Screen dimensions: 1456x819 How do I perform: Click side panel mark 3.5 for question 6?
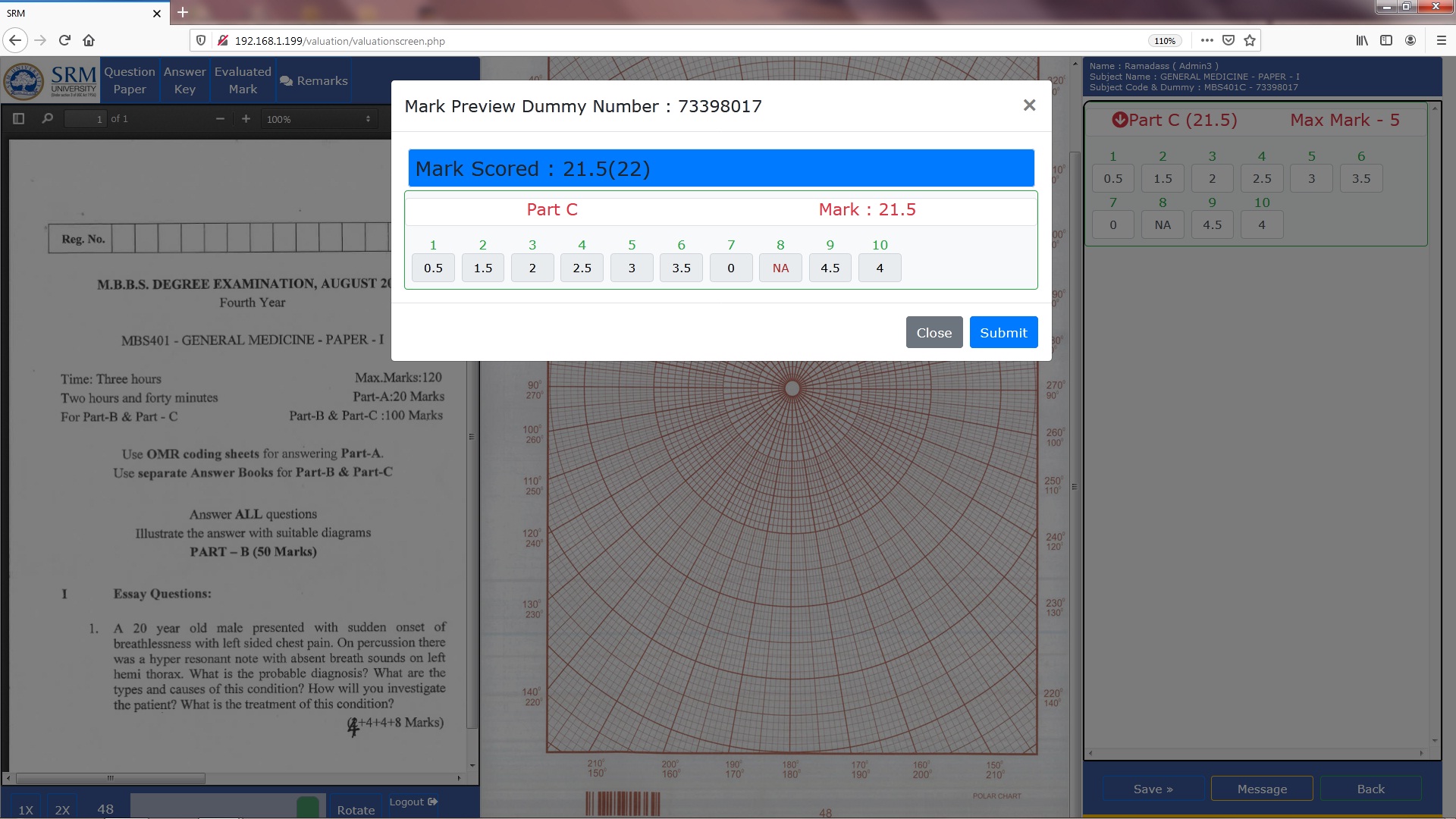click(x=1360, y=179)
